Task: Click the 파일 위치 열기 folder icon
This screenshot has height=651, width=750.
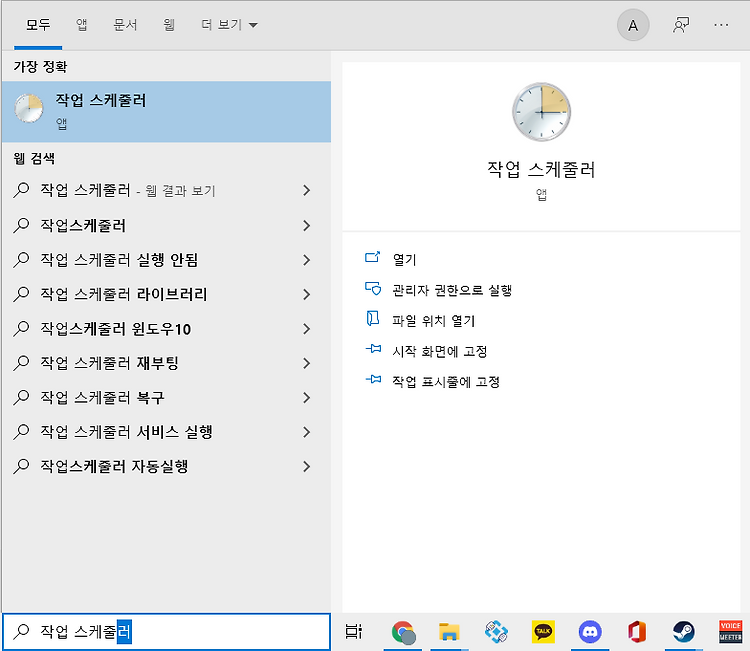Action: coord(373,319)
